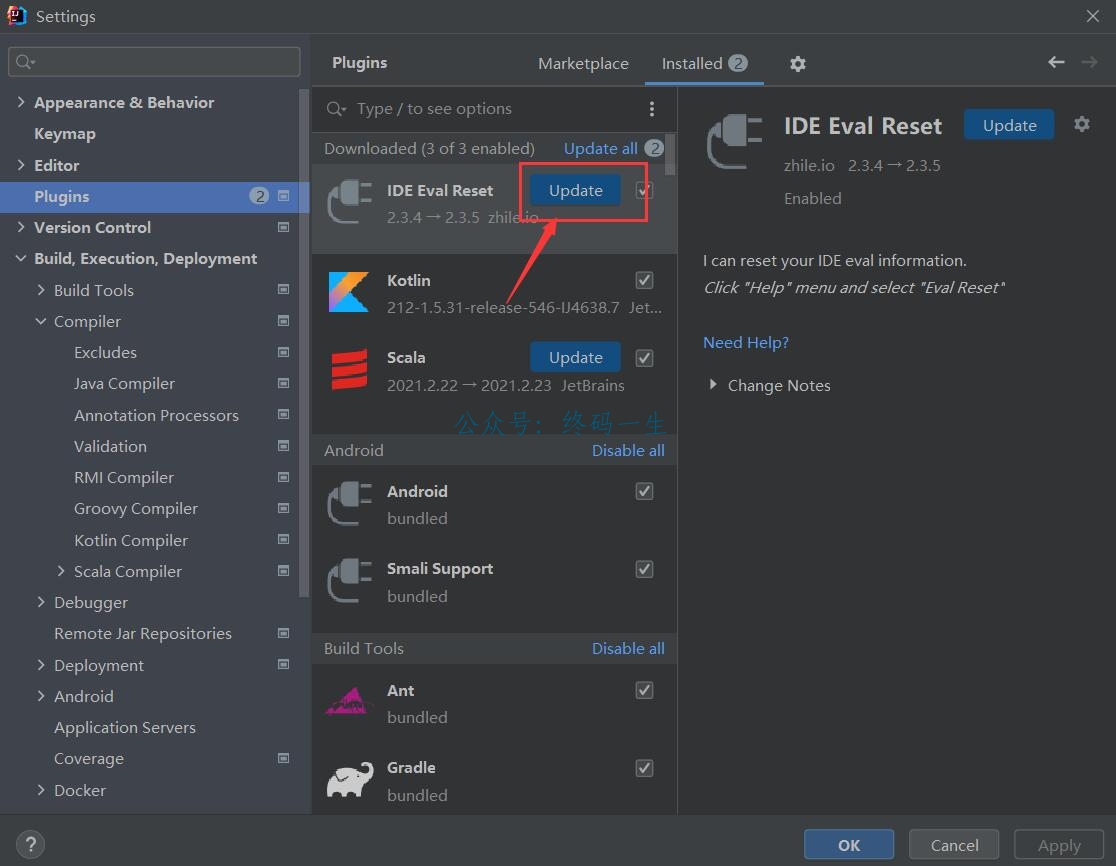The width and height of the screenshot is (1116, 866).
Task: Click the help question mark button
Action: [30, 845]
